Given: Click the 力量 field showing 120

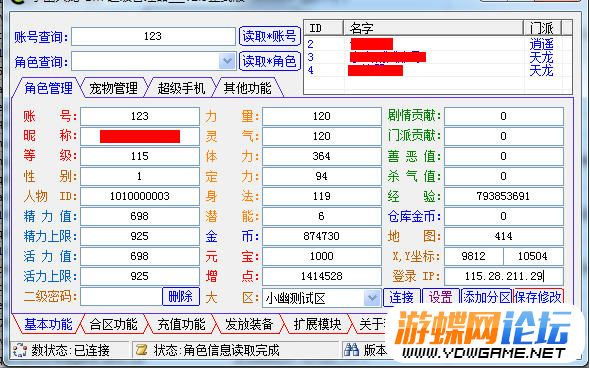Looking at the screenshot, I should coord(322,116).
